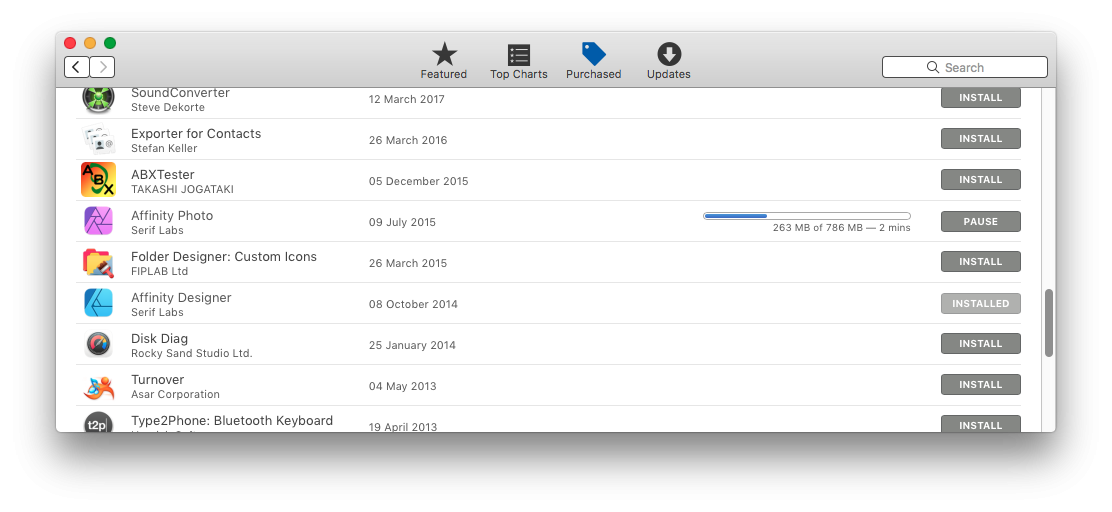Open Folder Designer: Custom Icons title
Image resolution: width=1112 pixels, height=512 pixels.
pos(224,257)
